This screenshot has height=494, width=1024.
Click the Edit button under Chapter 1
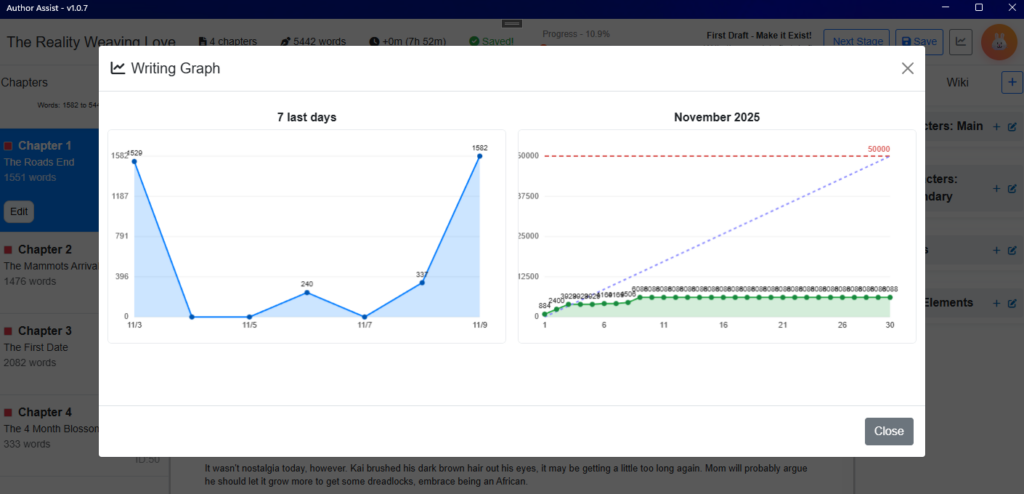[19, 212]
